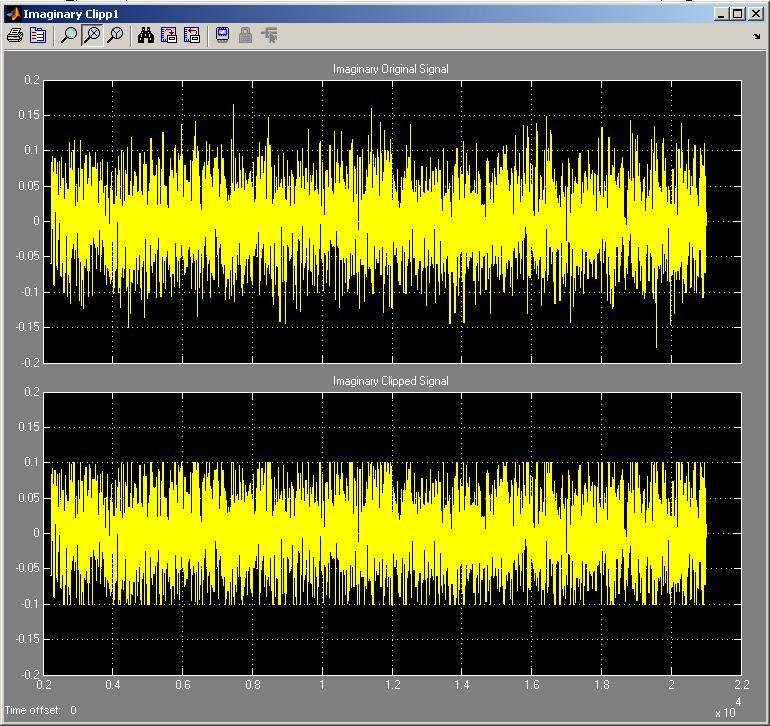Click the MATLAB icon in title bar

pos(13,14)
